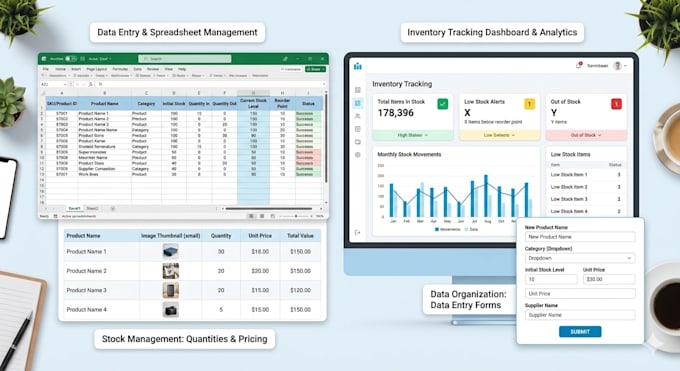This screenshot has height=371, width=680.
Task: Open the Category dropdown in the form
Action: [580, 258]
